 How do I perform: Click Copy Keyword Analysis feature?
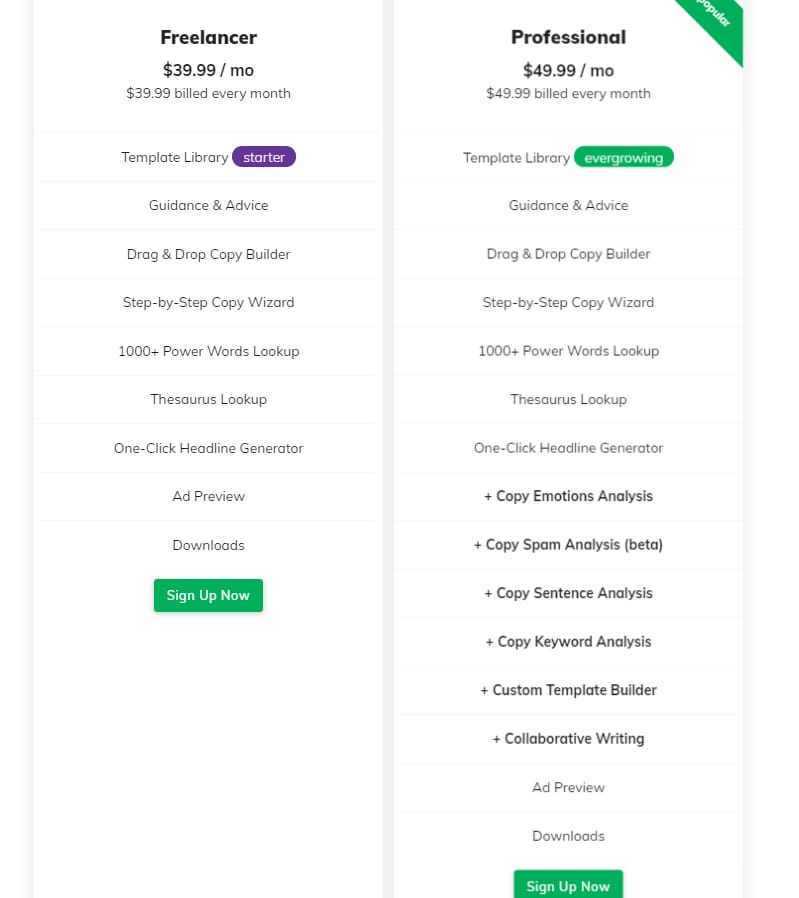coord(568,642)
